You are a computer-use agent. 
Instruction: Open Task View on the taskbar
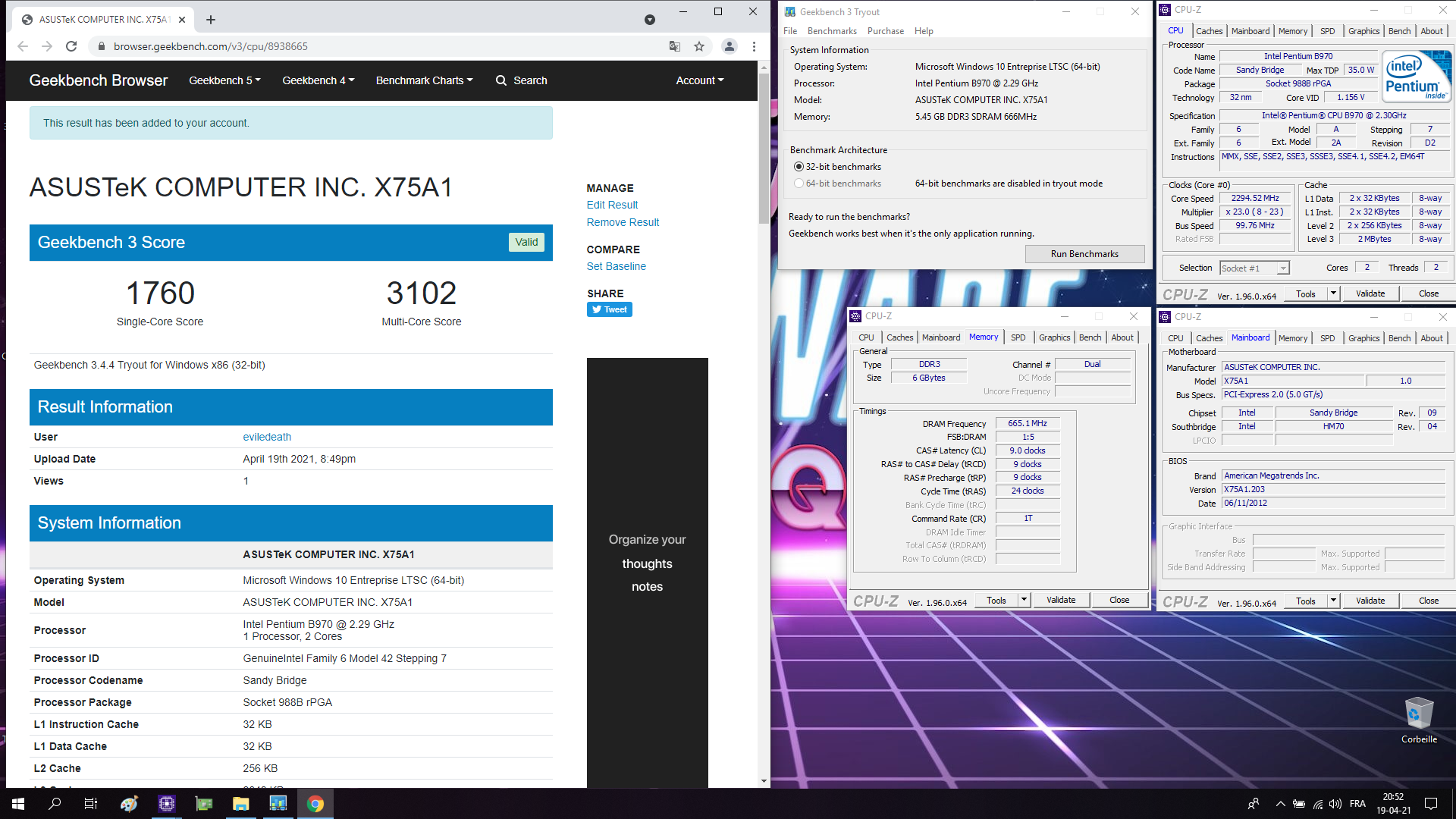(91, 804)
